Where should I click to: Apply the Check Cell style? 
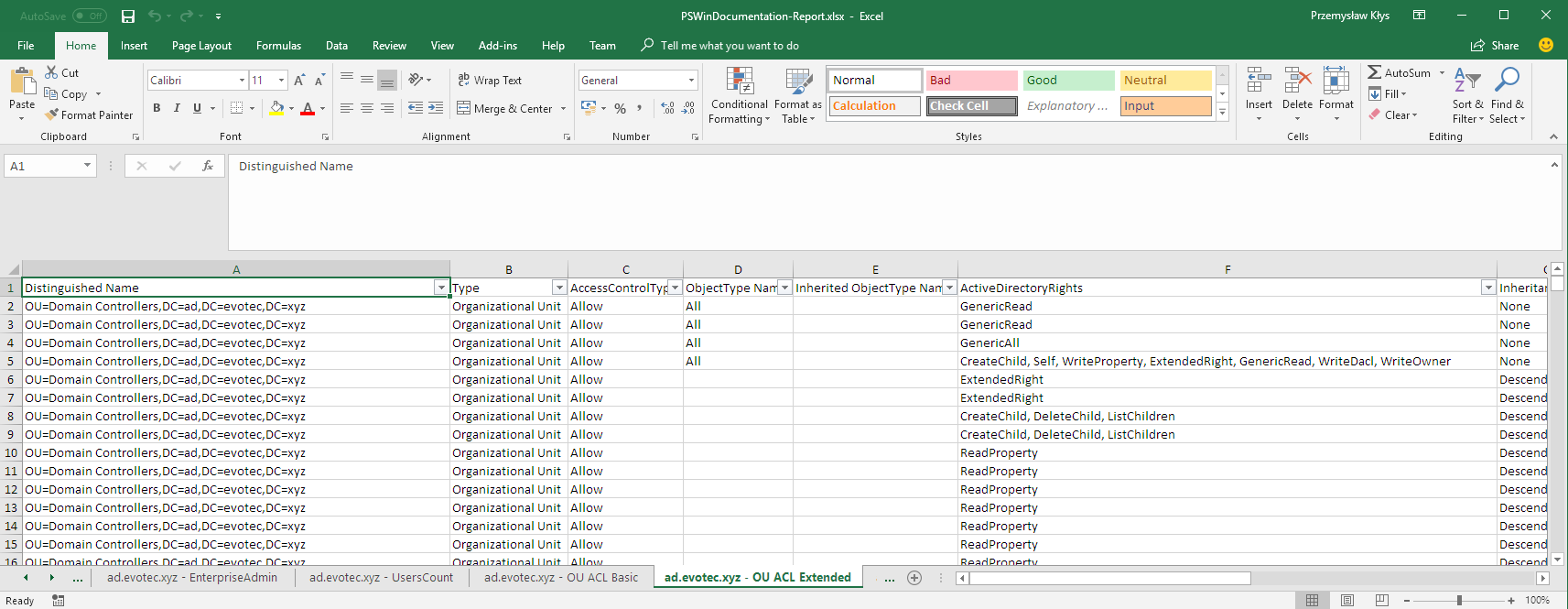[x=970, y=106]
